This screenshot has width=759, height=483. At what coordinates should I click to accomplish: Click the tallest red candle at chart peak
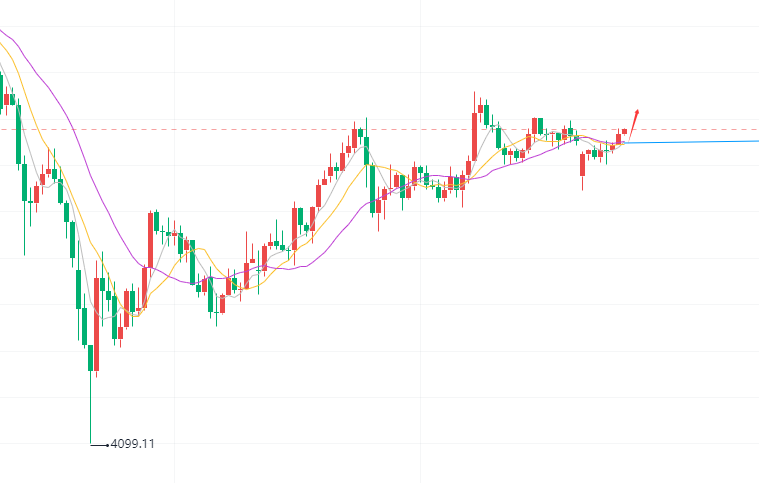(x=473, y=135)
